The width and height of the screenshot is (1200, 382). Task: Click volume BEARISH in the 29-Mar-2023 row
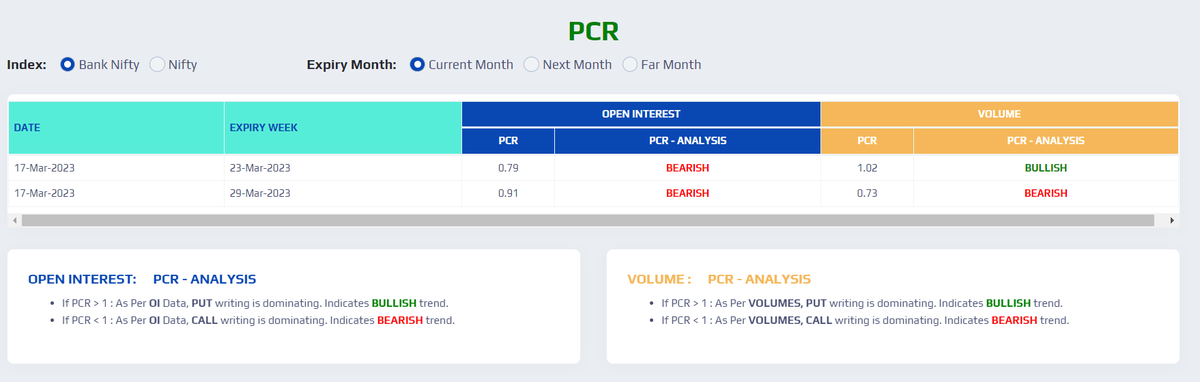pos(1046,193)
